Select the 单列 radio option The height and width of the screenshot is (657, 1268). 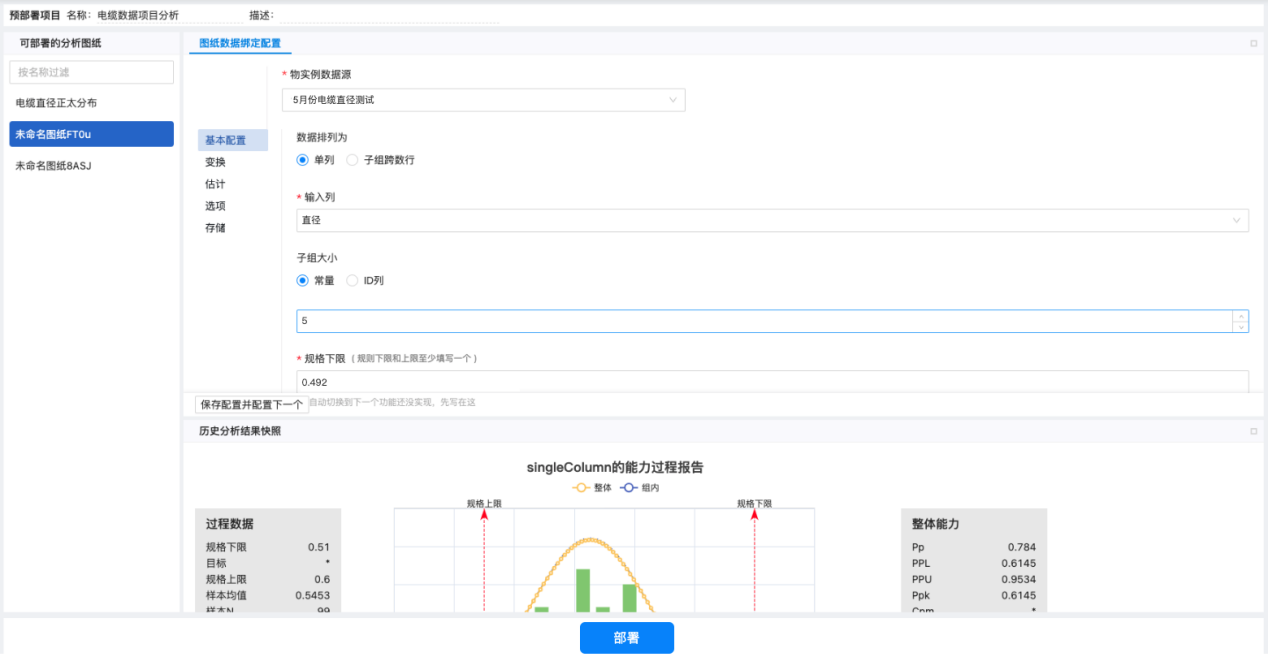(x=303, y=160)
